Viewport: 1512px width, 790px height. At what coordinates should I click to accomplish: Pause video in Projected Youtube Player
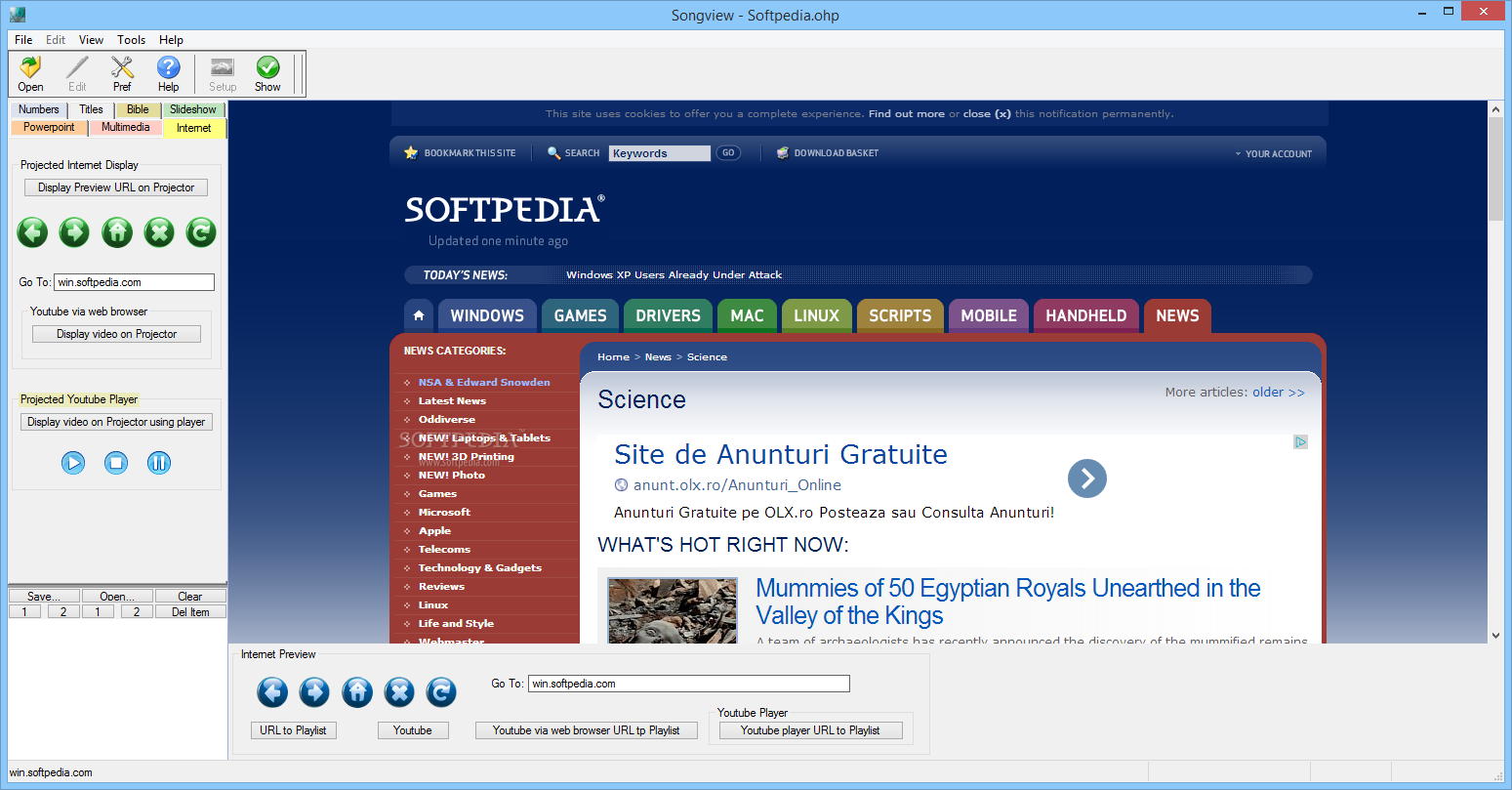[159, 463]
